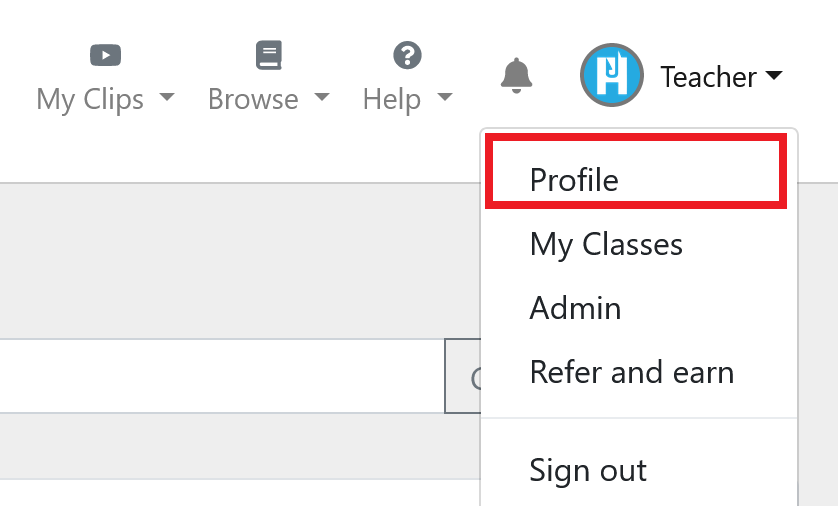
Task: Click the Help label text
Action: click(x=392, y=100)
